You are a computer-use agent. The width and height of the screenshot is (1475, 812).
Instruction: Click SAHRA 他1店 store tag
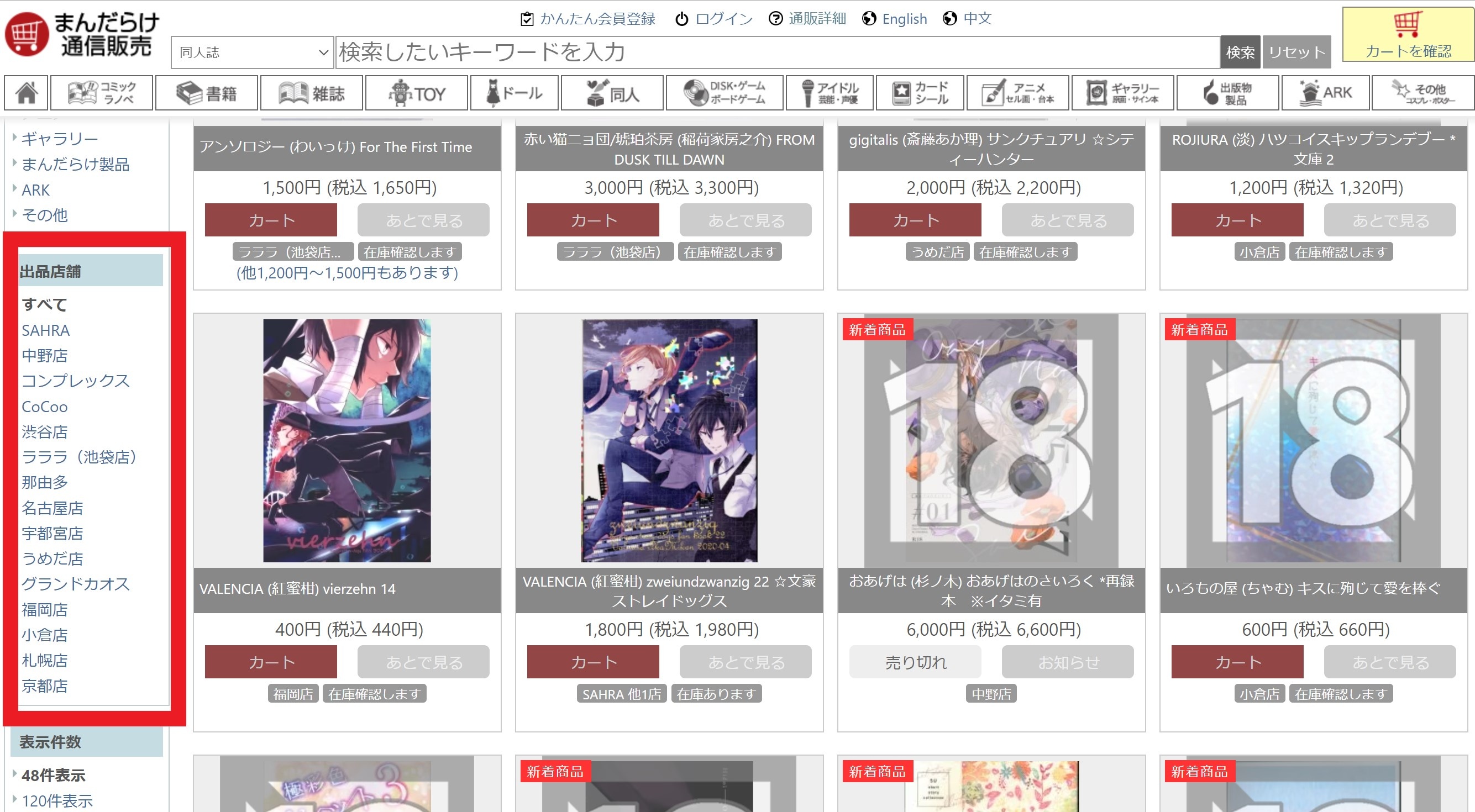pyautogui.click(x=621, y=694)
